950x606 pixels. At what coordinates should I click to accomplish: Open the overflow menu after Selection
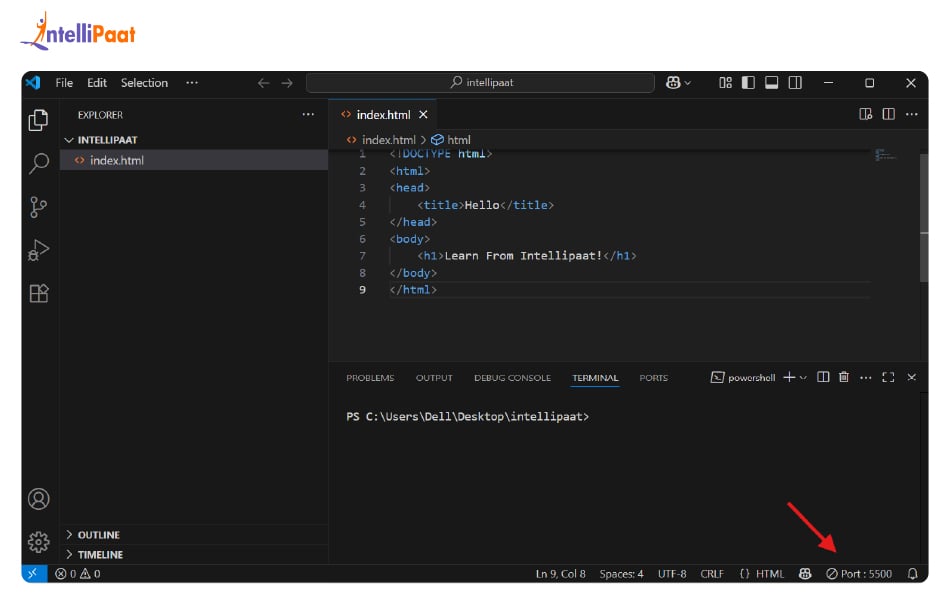click(192, 83)
